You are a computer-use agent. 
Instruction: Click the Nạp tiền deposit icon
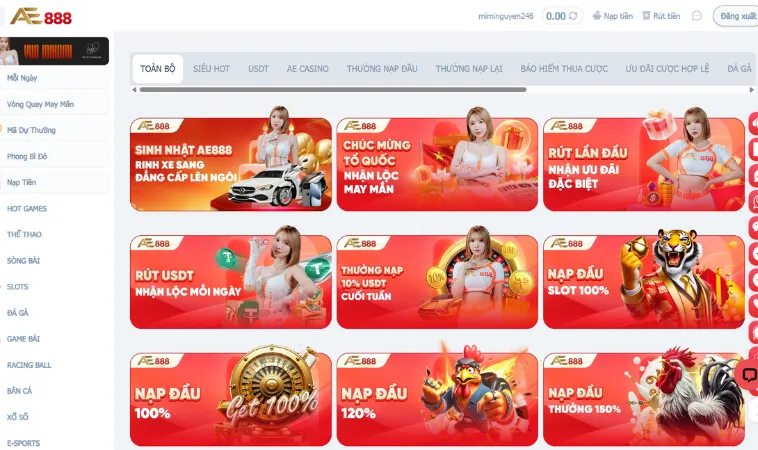[597, 16]
